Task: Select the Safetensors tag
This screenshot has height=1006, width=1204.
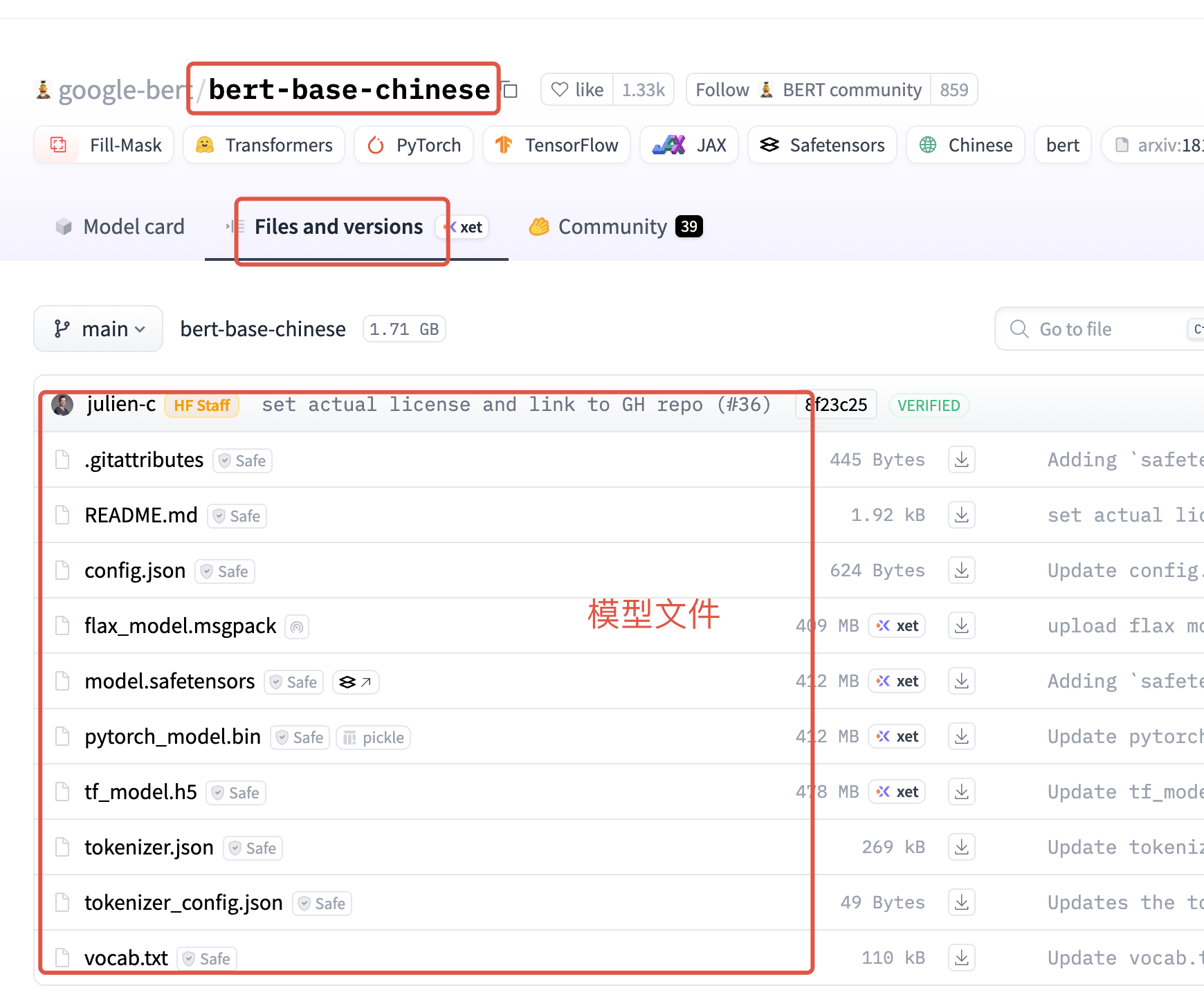Action: tap(822, 145)
